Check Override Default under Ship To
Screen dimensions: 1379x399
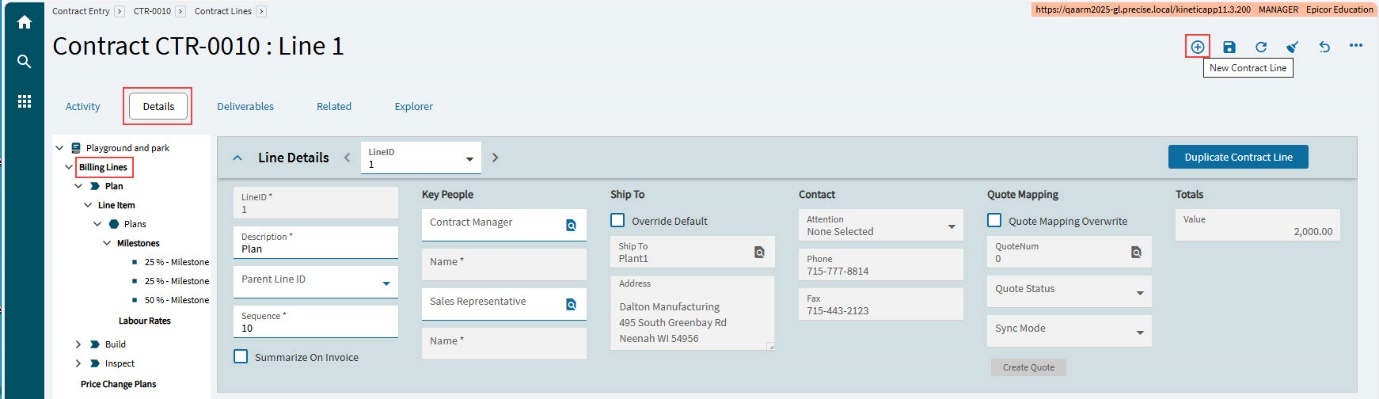(x=618, y=221)
